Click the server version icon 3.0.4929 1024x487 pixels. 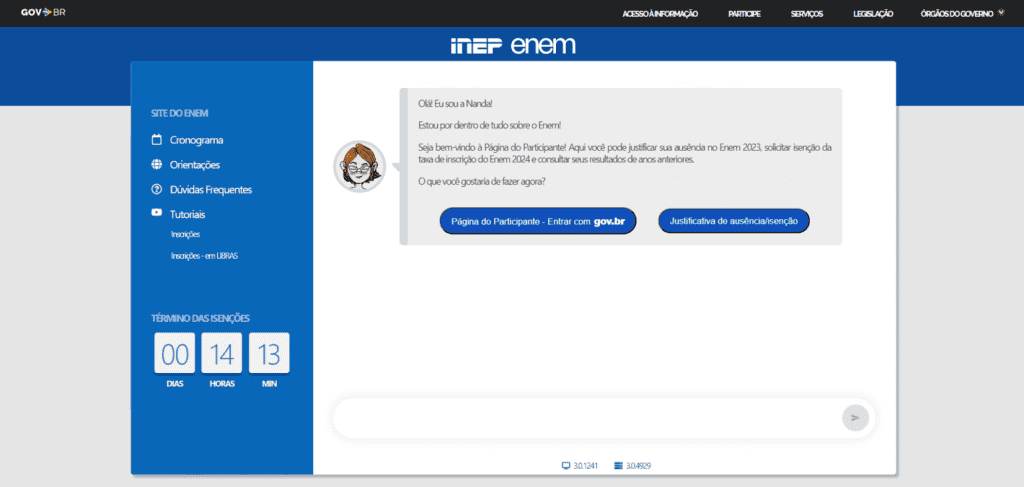coord(618,466)
